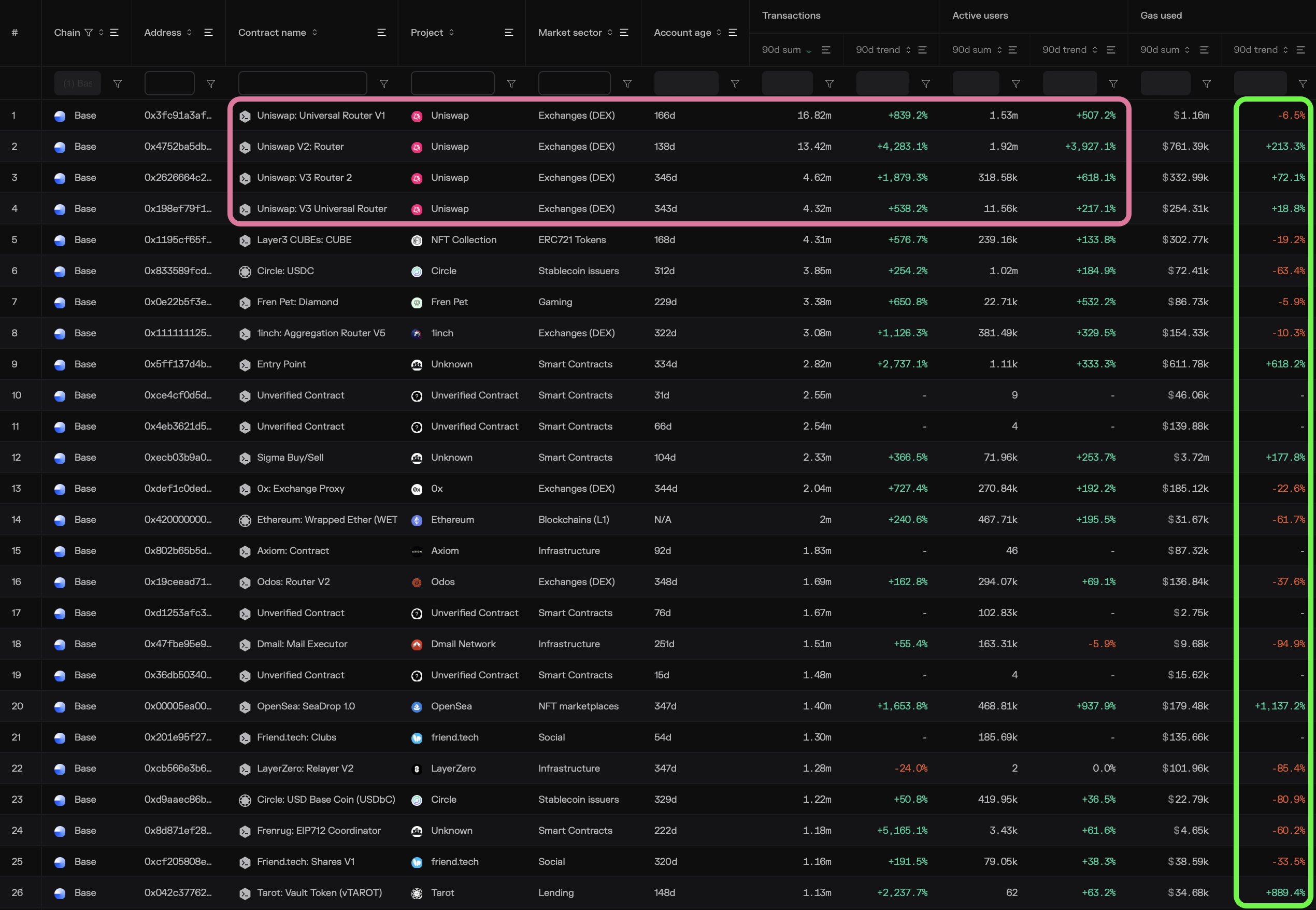Open the Market sector column menu icon
The width and height of the screenshot is (1316, 910).
tap(624, 33)
